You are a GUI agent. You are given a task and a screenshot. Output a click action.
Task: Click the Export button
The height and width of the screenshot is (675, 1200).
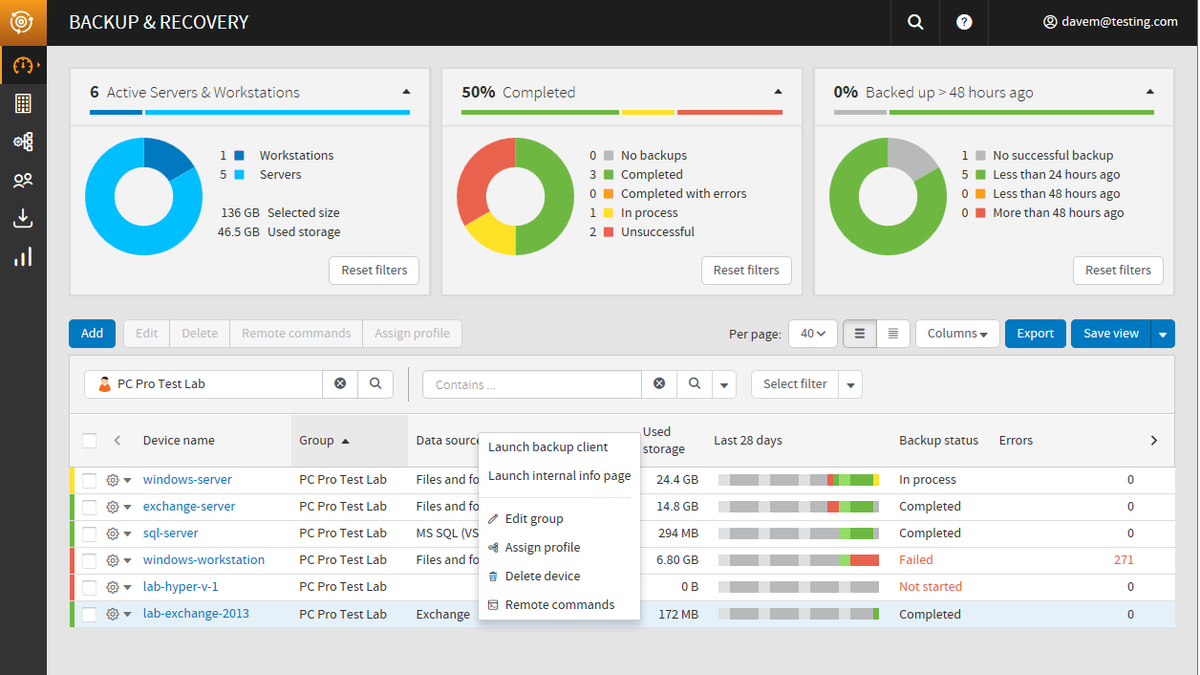coord(1035,333)
